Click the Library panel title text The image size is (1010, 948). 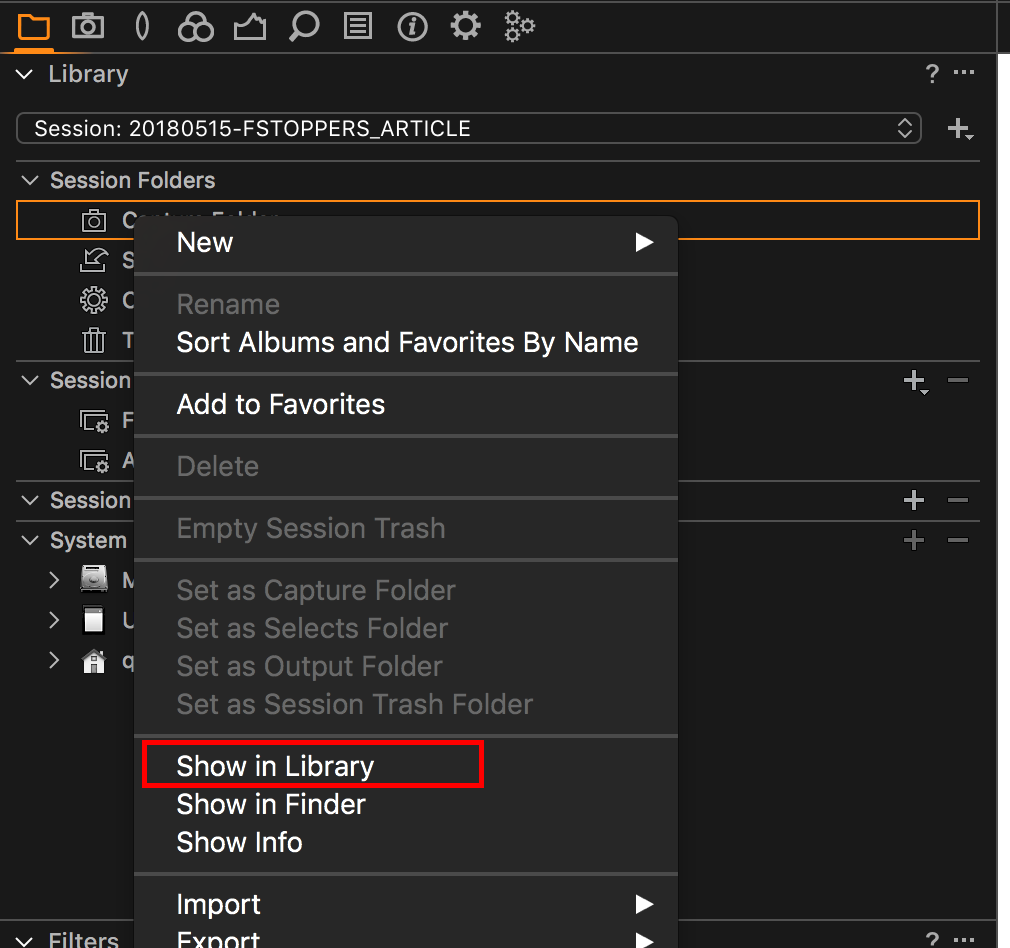tap(88, 74)
